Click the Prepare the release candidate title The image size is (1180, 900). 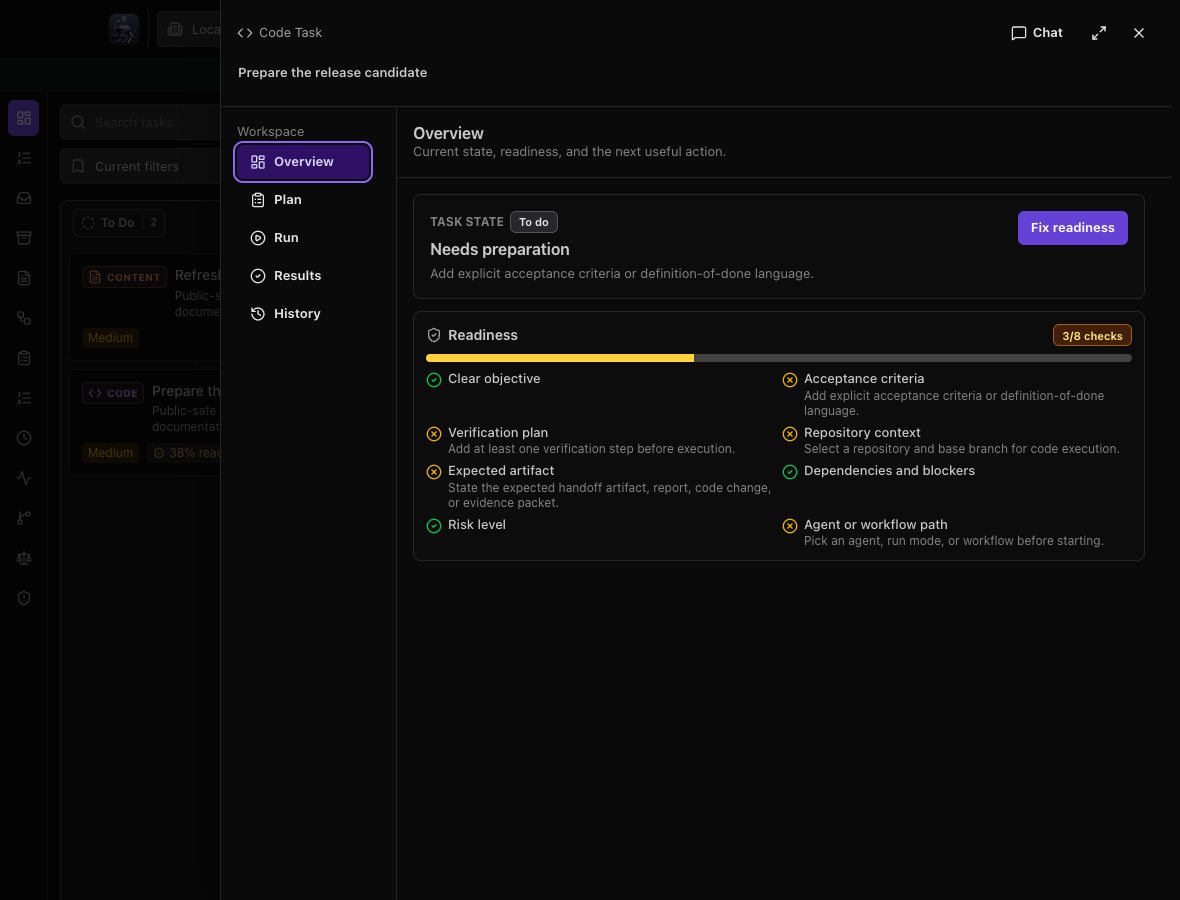333,72
